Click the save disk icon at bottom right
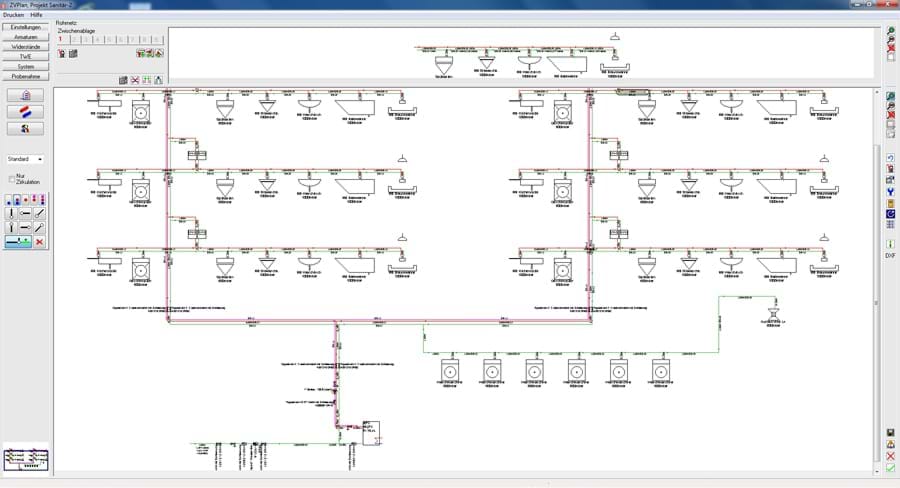Viewport: 900px width, 488px height. 891,433
